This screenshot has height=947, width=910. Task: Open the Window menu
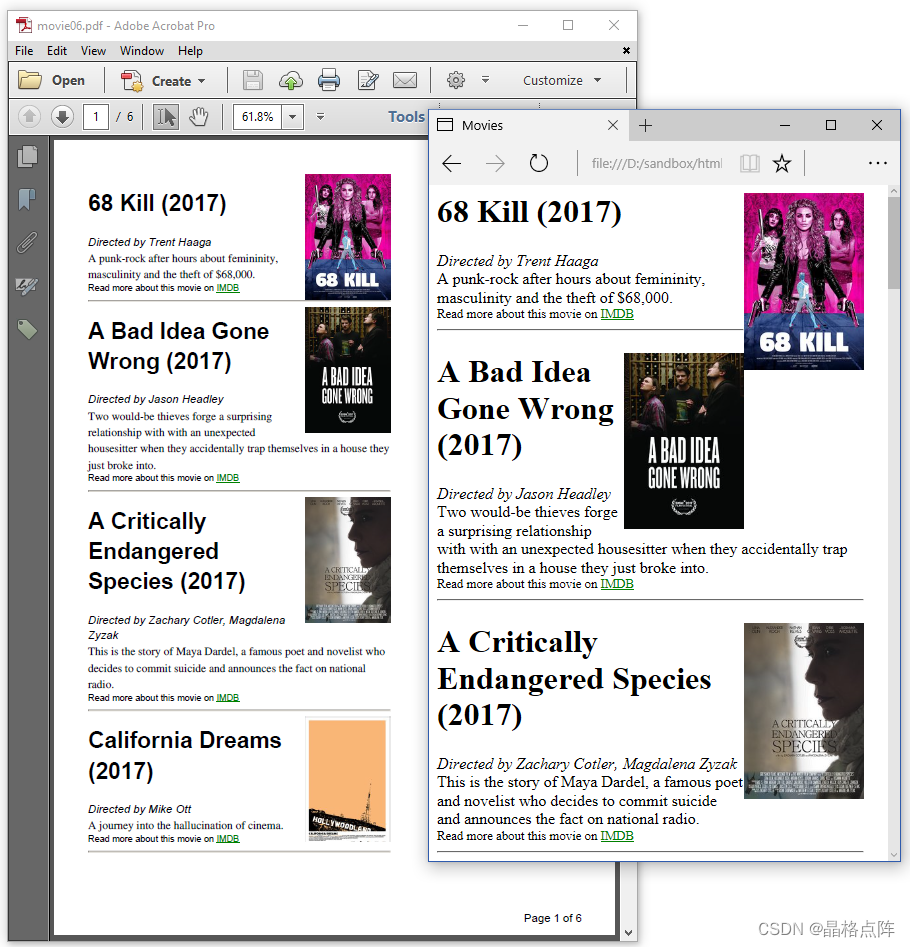pos(142,51)
